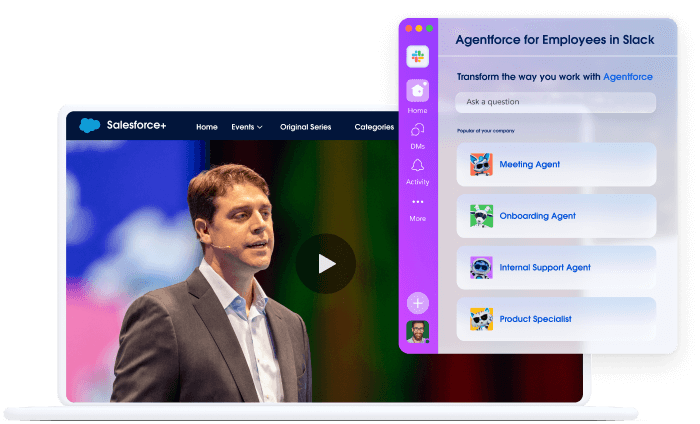700x424 pixels.
Task: Click the yellow minimize window dot
Action: click(x=419, y=29)
